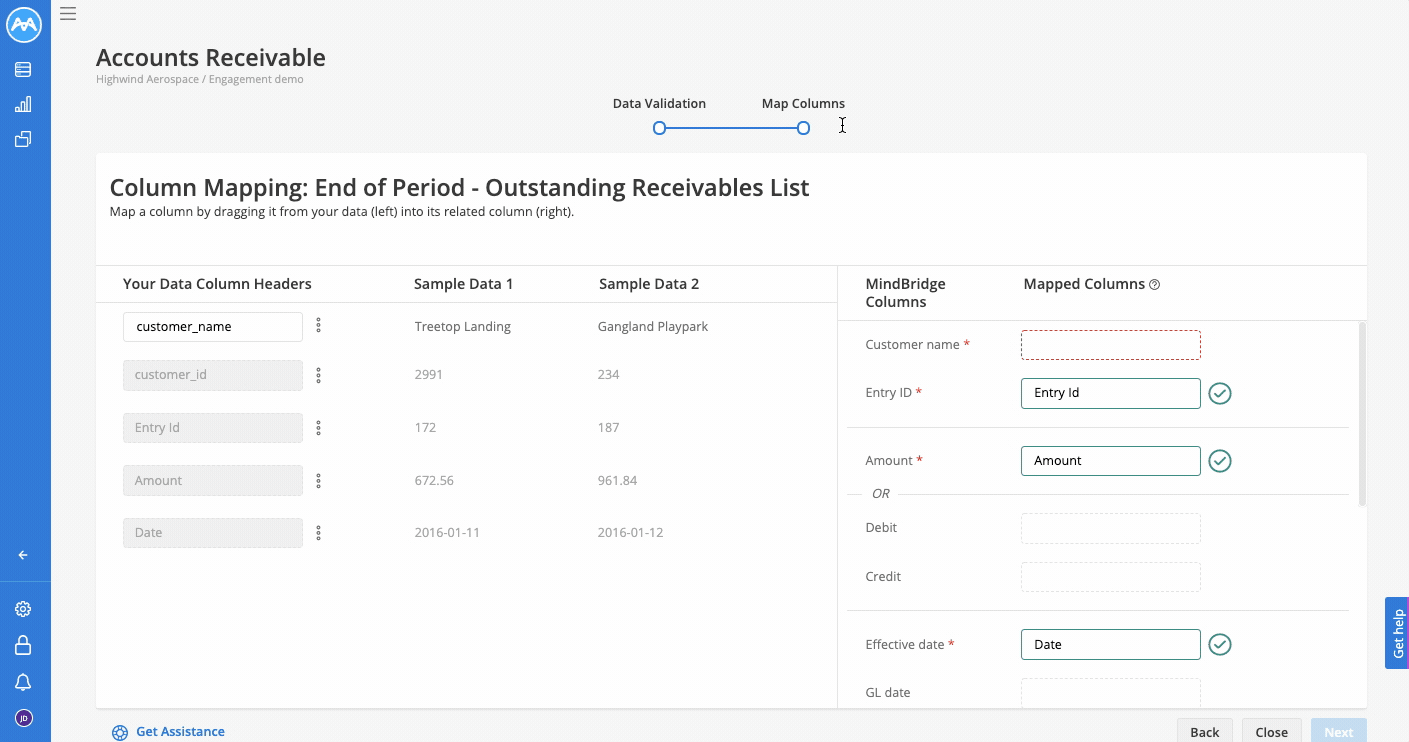Viewport: 1409px width, 742px height.
Task: Collapse the sidebar with the arrow
Action: [x=24, y=555]
